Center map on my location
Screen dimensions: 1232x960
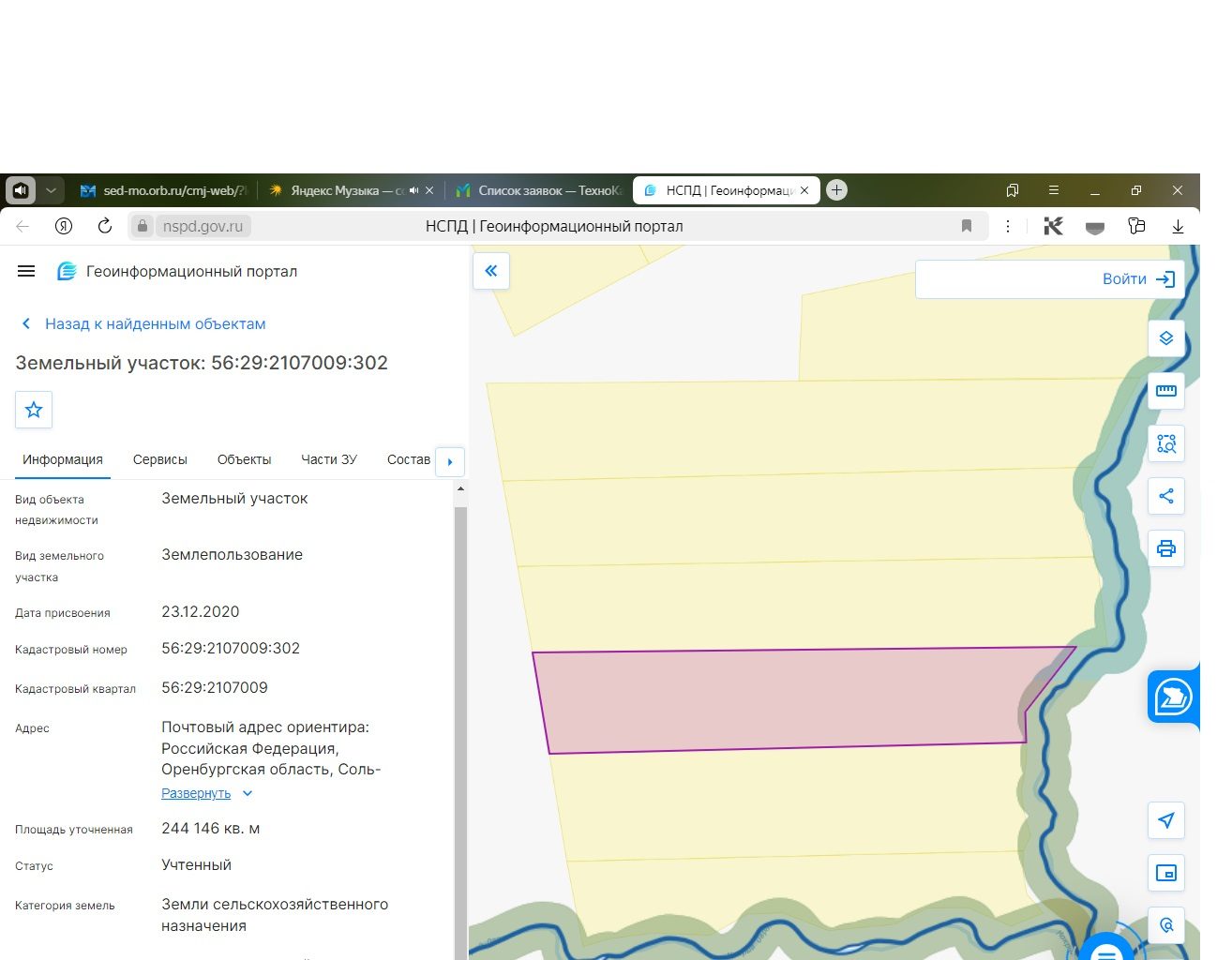point(1165,820)
